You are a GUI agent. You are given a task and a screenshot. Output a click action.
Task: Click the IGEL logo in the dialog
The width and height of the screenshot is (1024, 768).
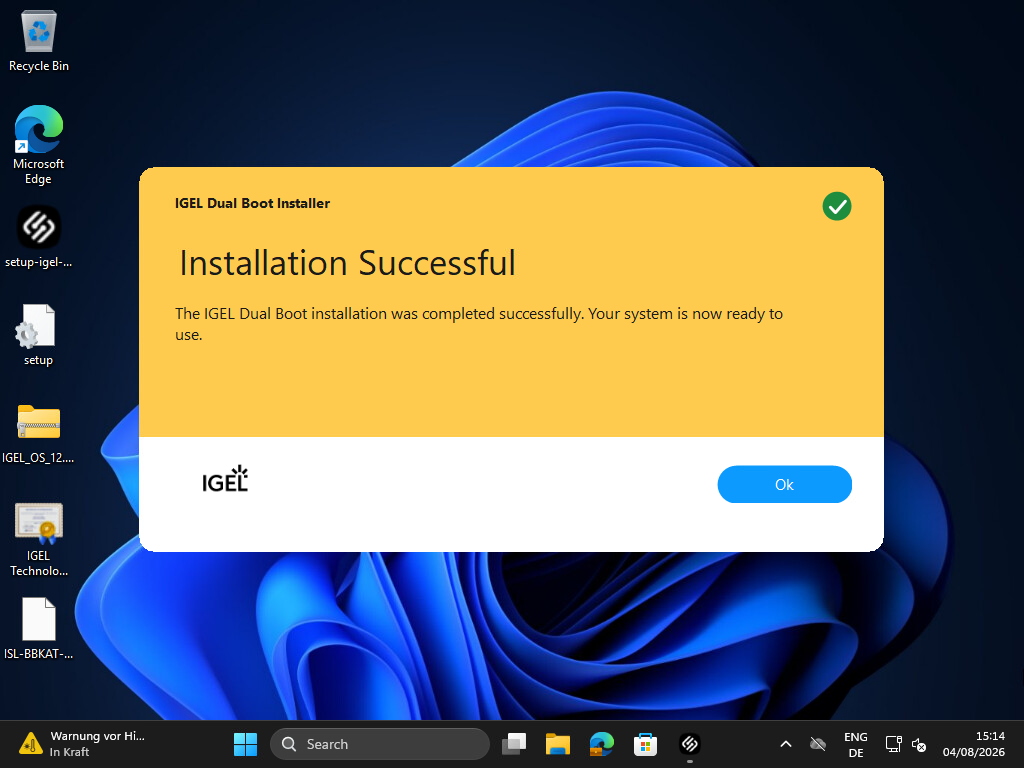(x=225, y=479)
